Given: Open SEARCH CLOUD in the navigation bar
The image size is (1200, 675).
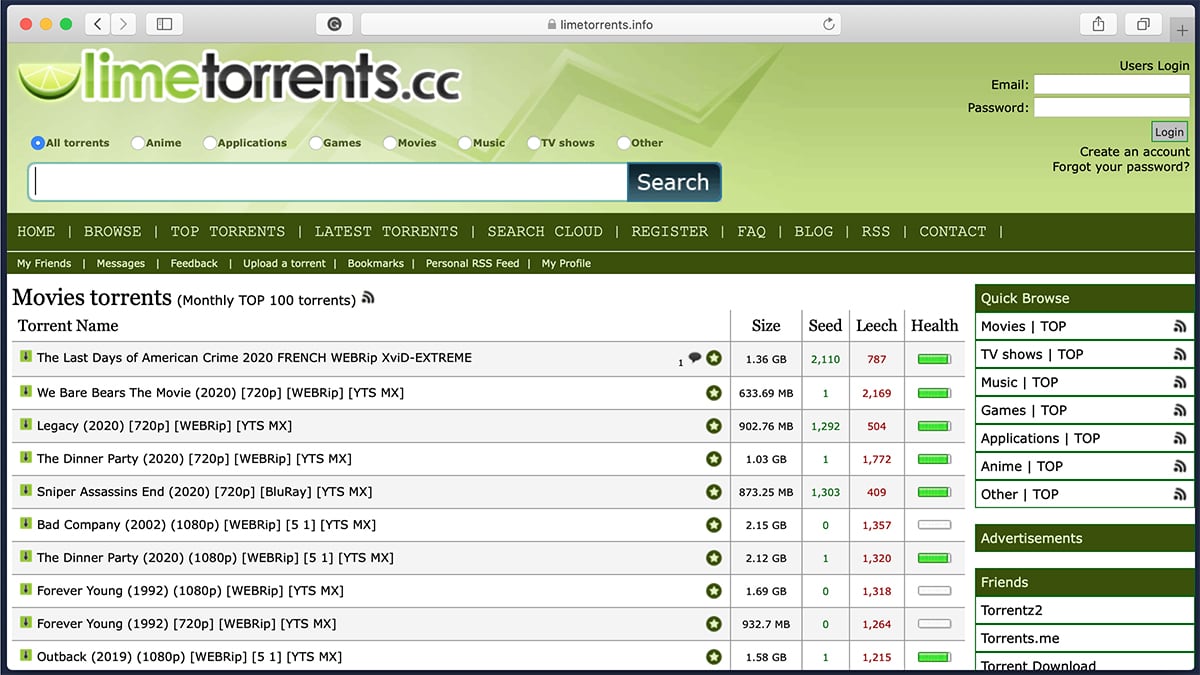Looking at the screenshot, I should pos(545,231).
